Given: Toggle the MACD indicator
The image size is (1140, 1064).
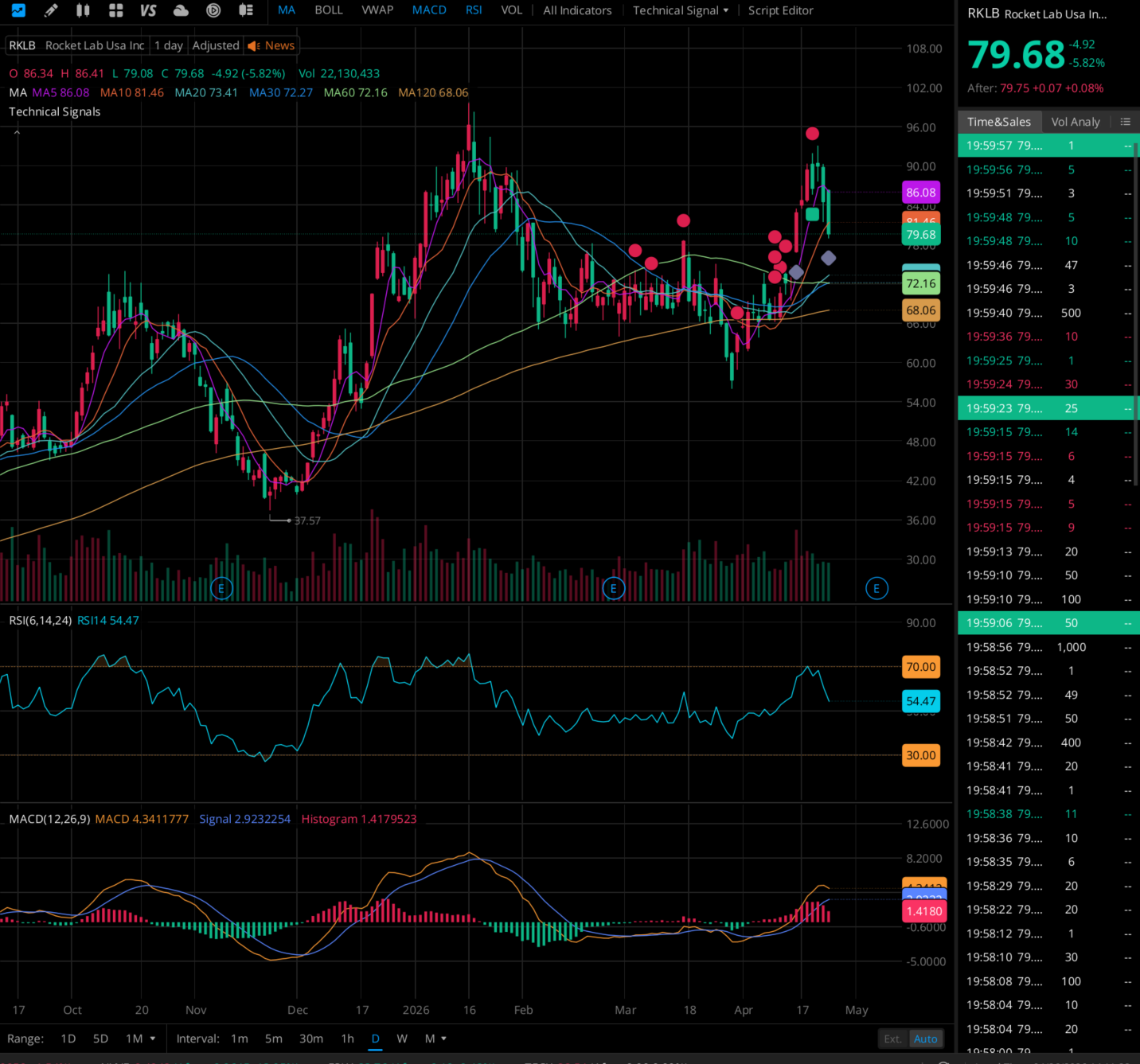Looking at the screenshot, I should tap(429, 10).
